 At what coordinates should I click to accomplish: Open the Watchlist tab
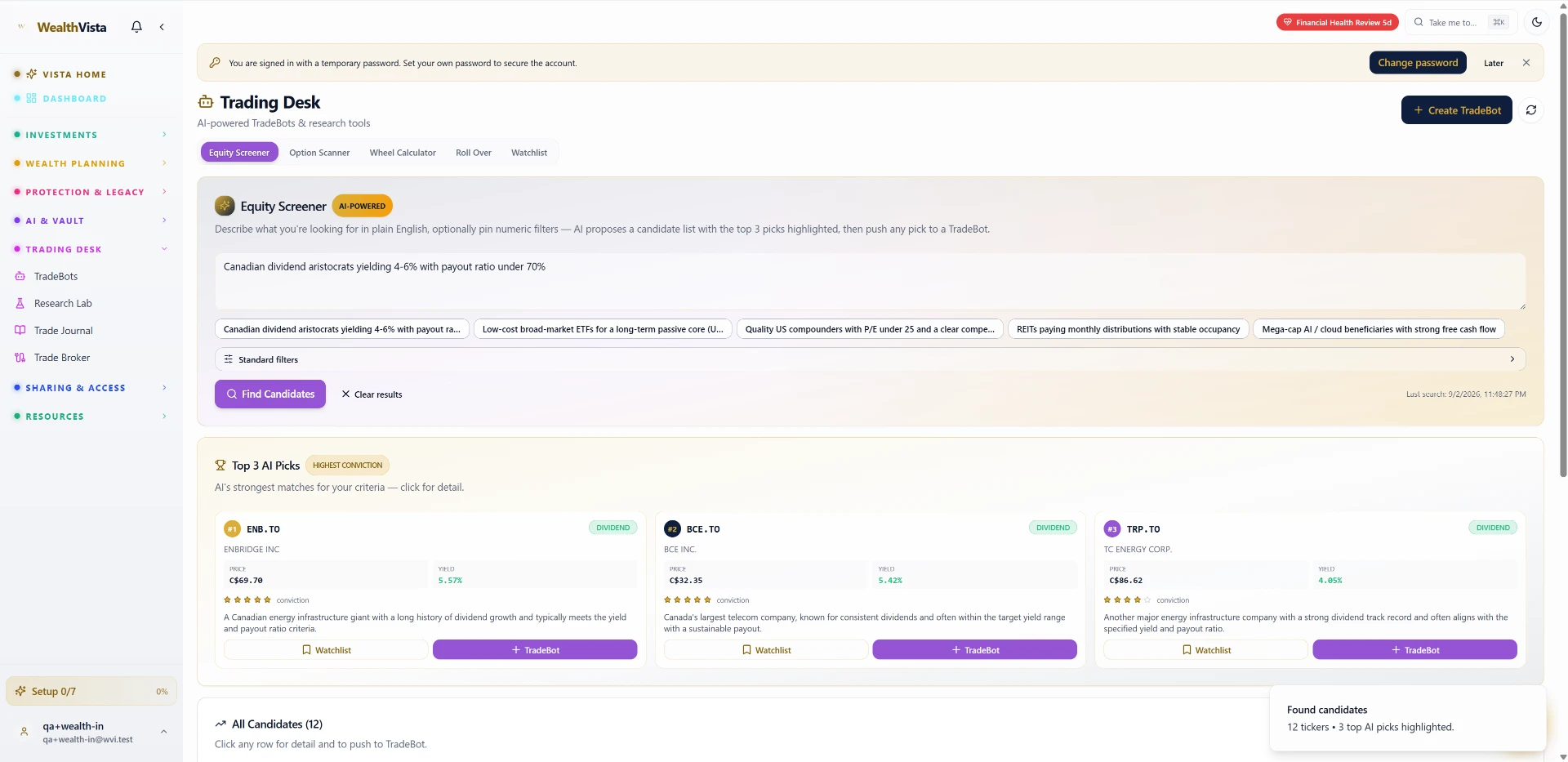click(x=529, y=153)
